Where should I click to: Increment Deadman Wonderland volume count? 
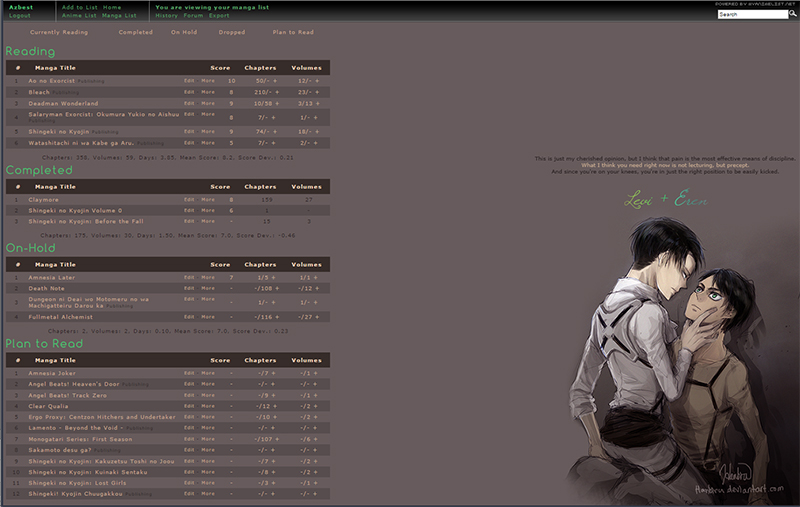tap(318, 104)
